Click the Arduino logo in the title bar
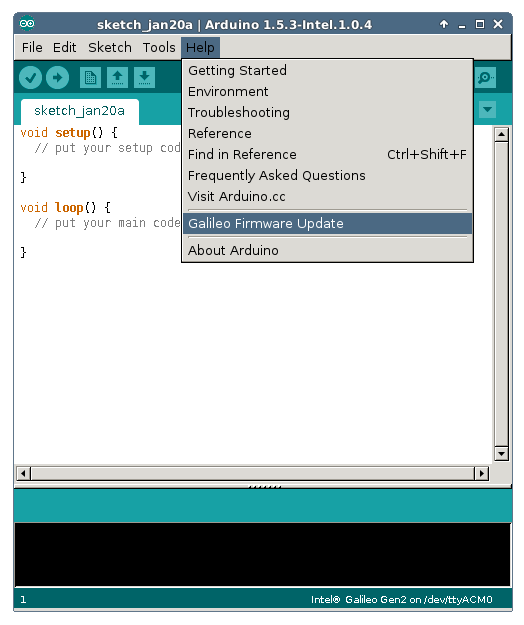 [27, 24]
